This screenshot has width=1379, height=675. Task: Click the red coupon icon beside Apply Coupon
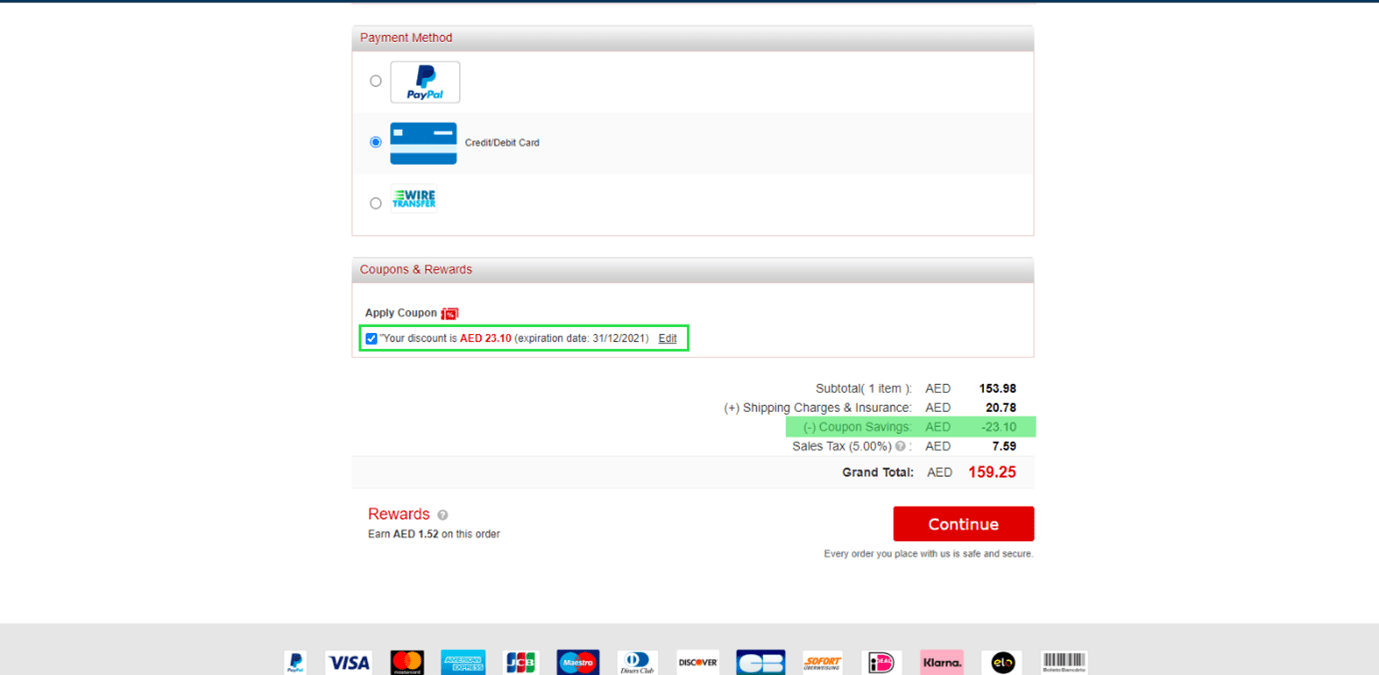pos(450,313)
